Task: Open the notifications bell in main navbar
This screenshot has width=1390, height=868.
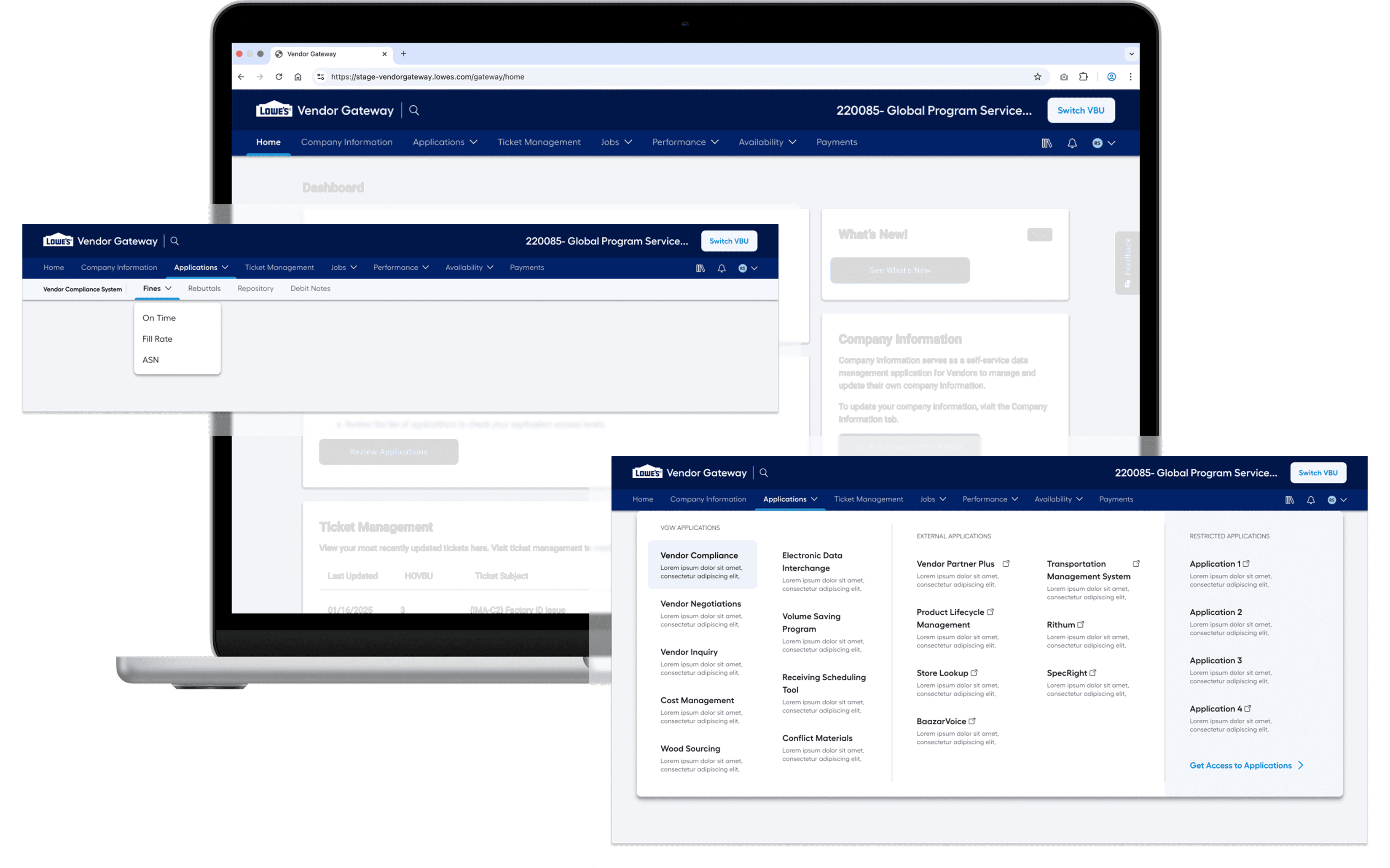Action: [x=1072, y=143]
